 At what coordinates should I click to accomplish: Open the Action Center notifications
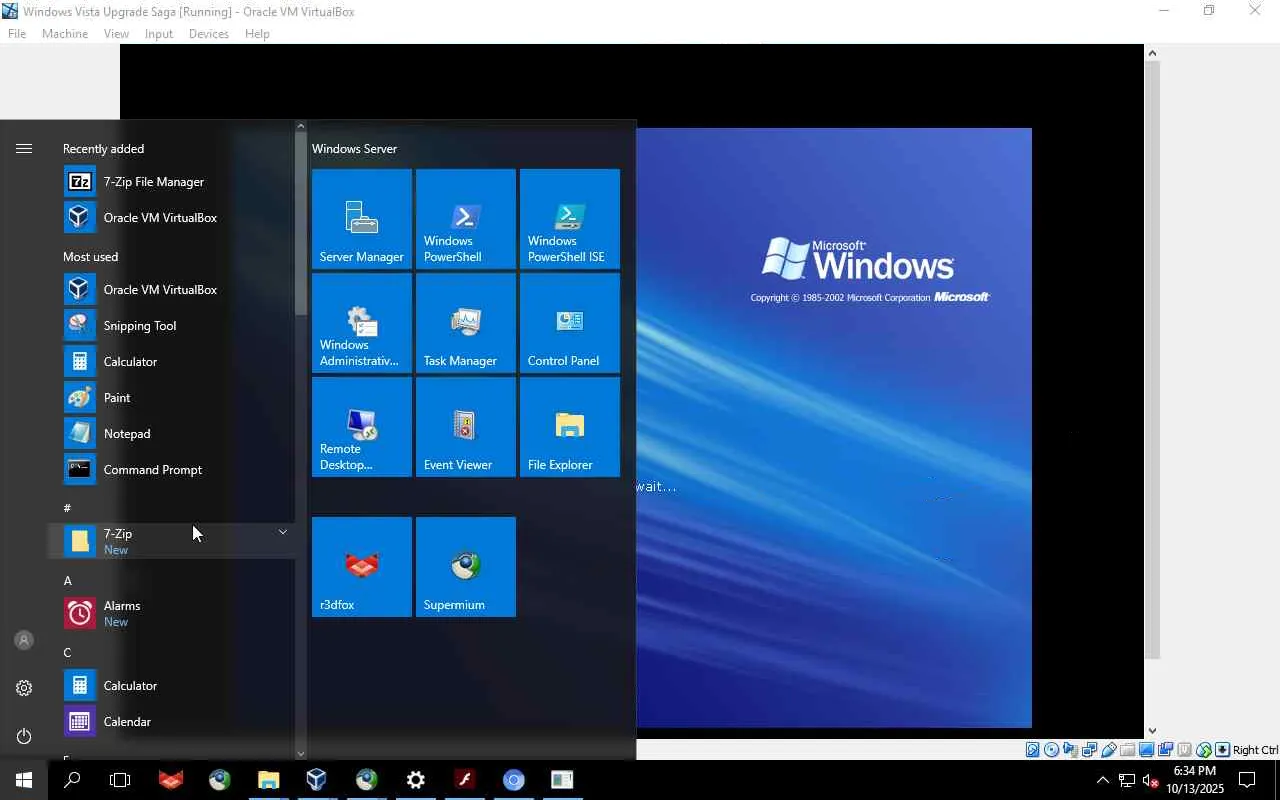(x=1247, y=780)
